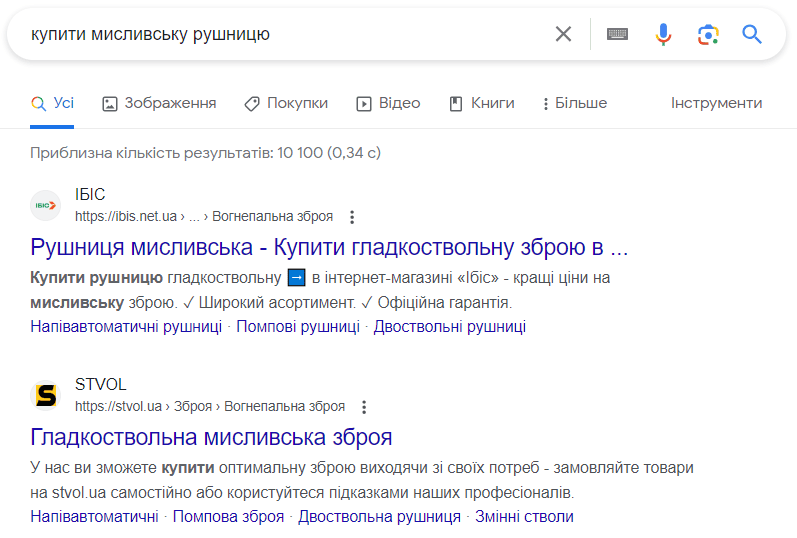Viewport: 797px width, 538px height.
Task: Go to the Книги tab
Action: (x=482, y=103)
